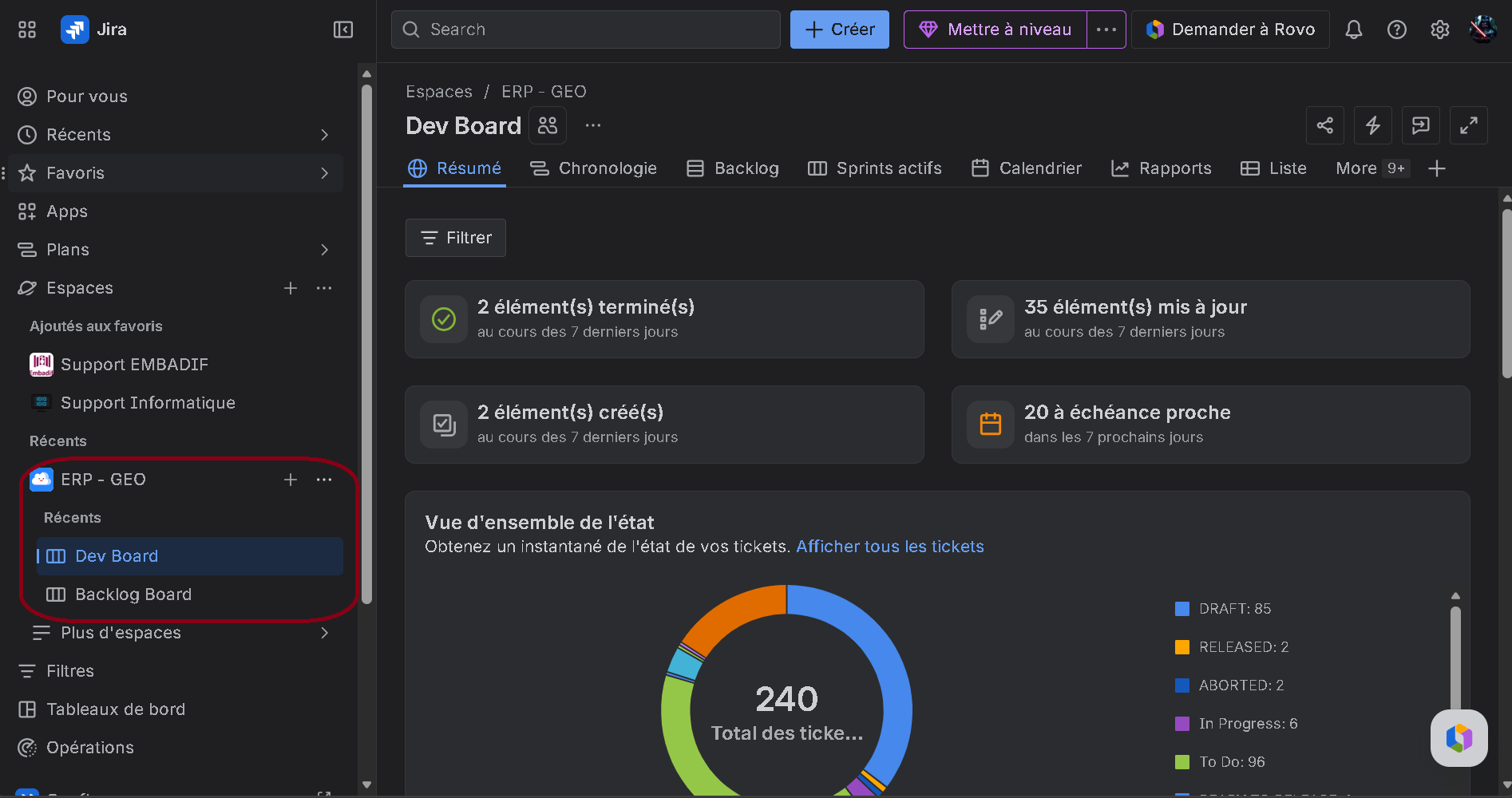Image resolution: width=1512 pixels, height=798 pixels.
Task: Click the plus icon next to ERP - GEO
Action: click(x=291, y=480)
